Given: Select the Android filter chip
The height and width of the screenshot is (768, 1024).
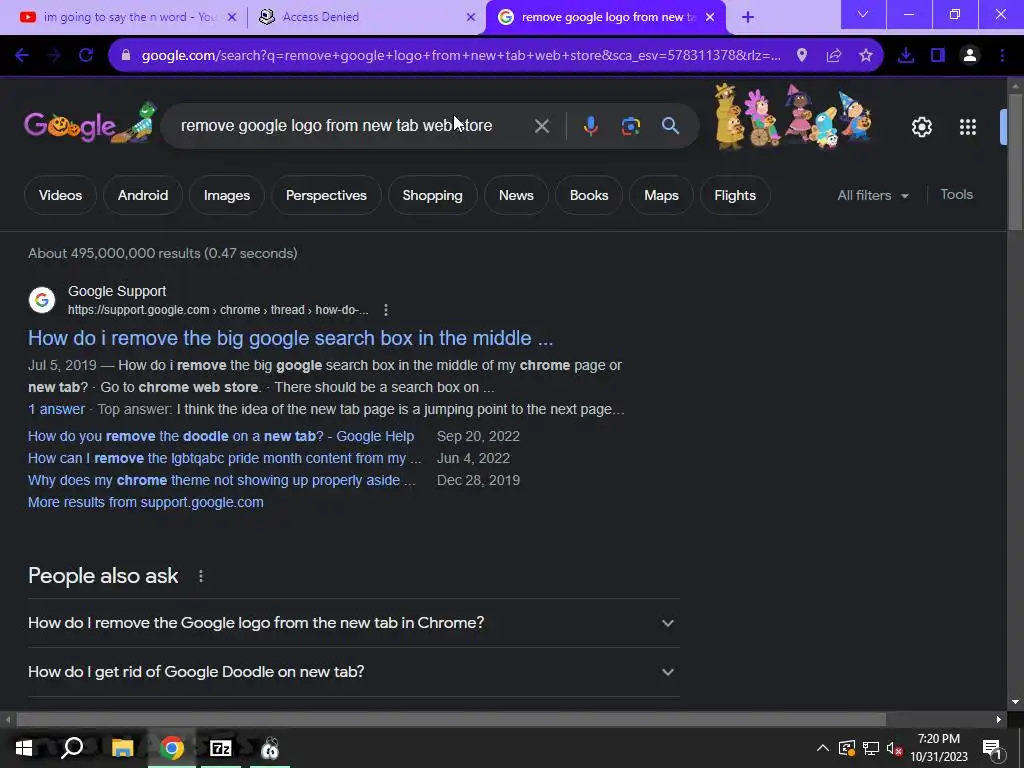Looking at the screenshot, I should (142, 195).
